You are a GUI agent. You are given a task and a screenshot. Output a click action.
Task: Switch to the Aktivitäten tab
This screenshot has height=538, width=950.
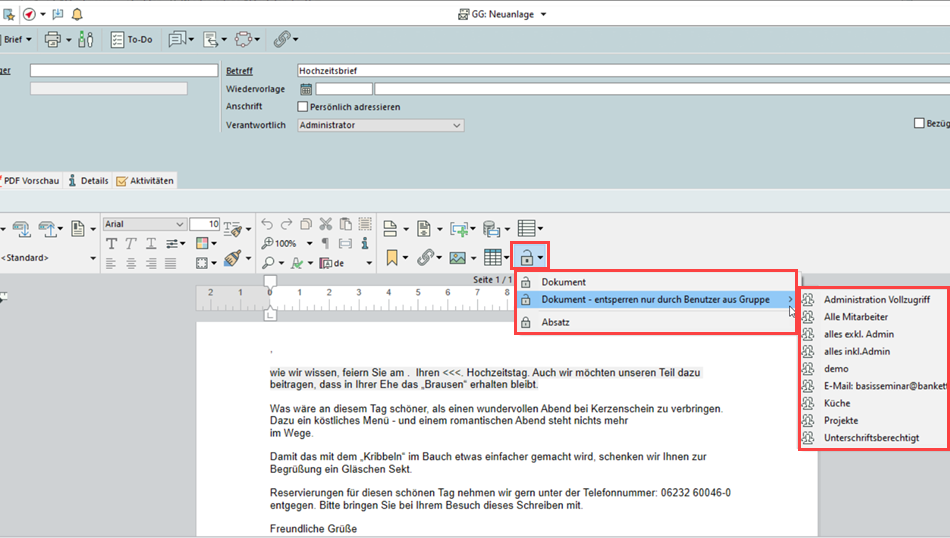point(145,181)
